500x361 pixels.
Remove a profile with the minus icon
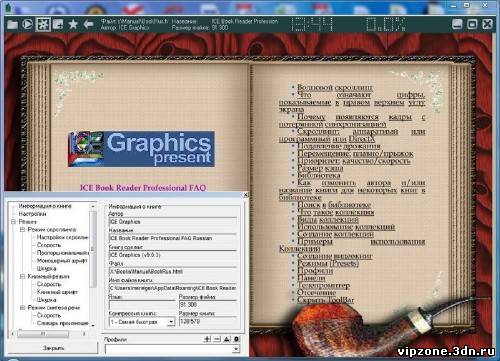217,339
